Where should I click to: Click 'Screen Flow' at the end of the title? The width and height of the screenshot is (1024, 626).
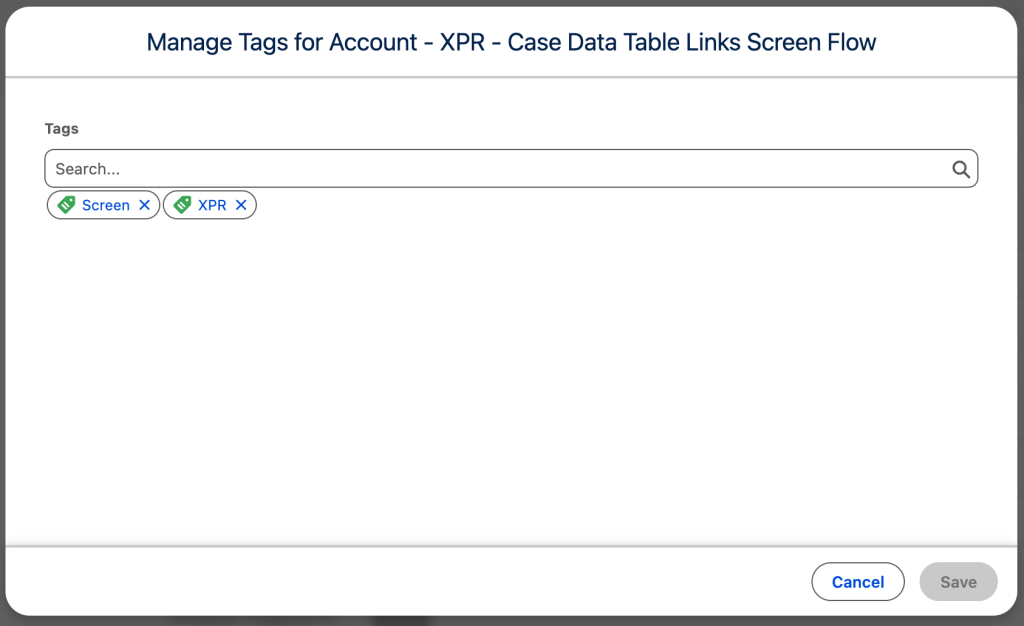[812, 42]
